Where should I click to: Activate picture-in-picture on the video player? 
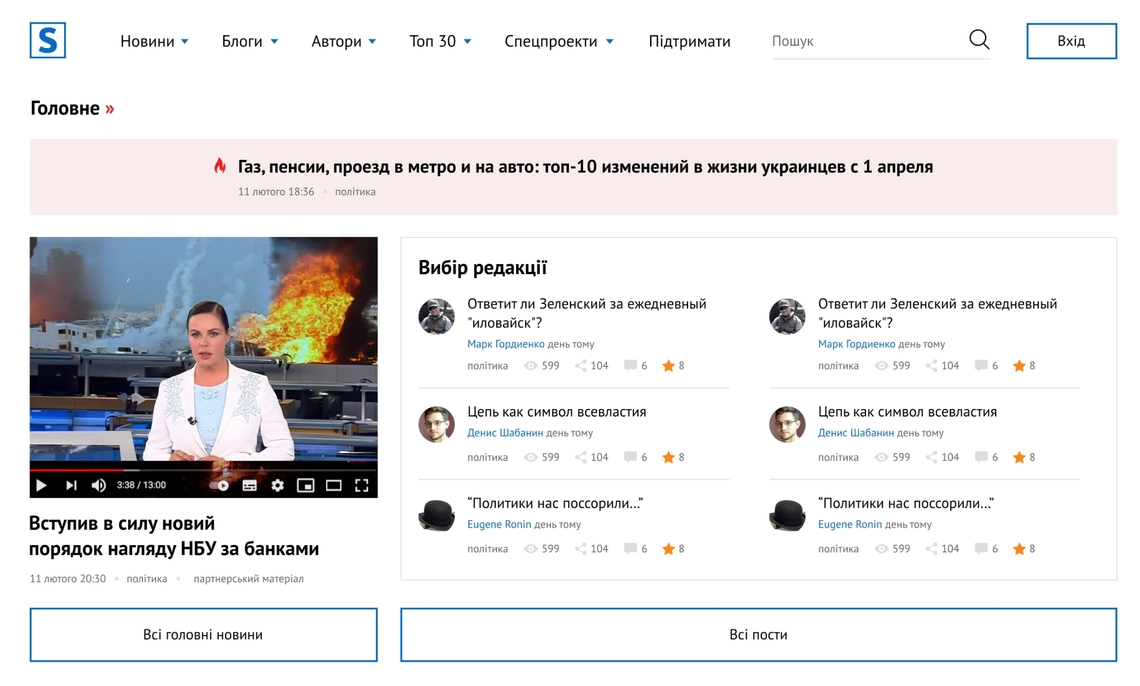tap(304, 485)
